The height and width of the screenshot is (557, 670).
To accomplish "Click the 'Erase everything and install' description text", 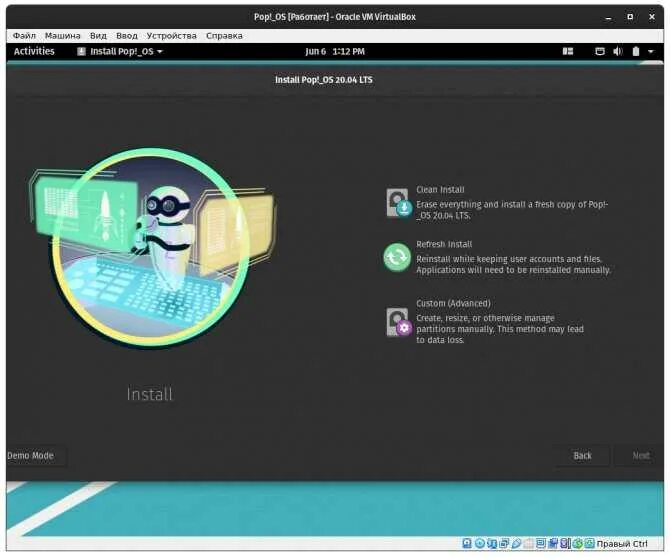I will click(512, 210).
